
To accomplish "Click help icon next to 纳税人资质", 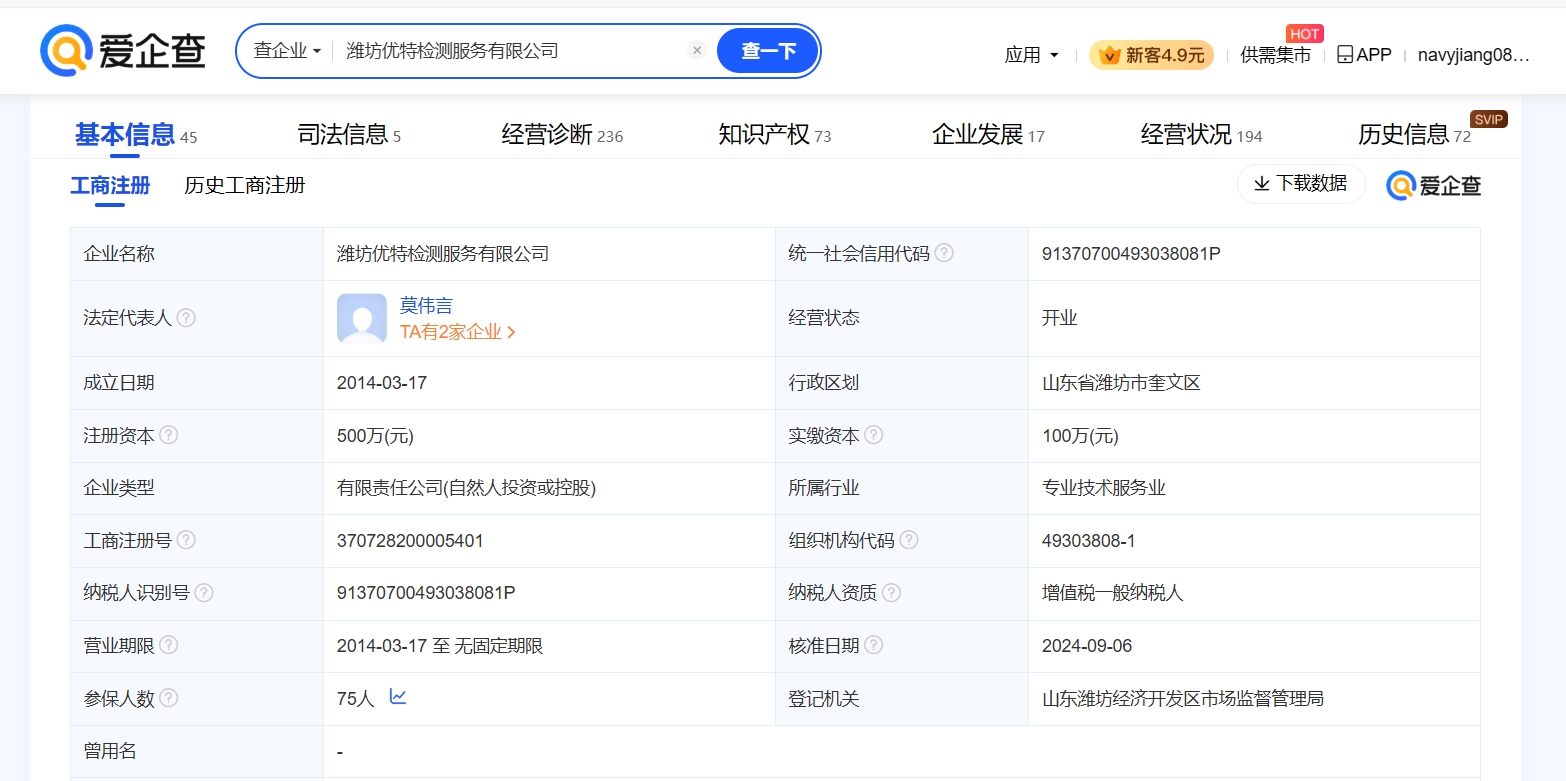I will coord(891,593).
